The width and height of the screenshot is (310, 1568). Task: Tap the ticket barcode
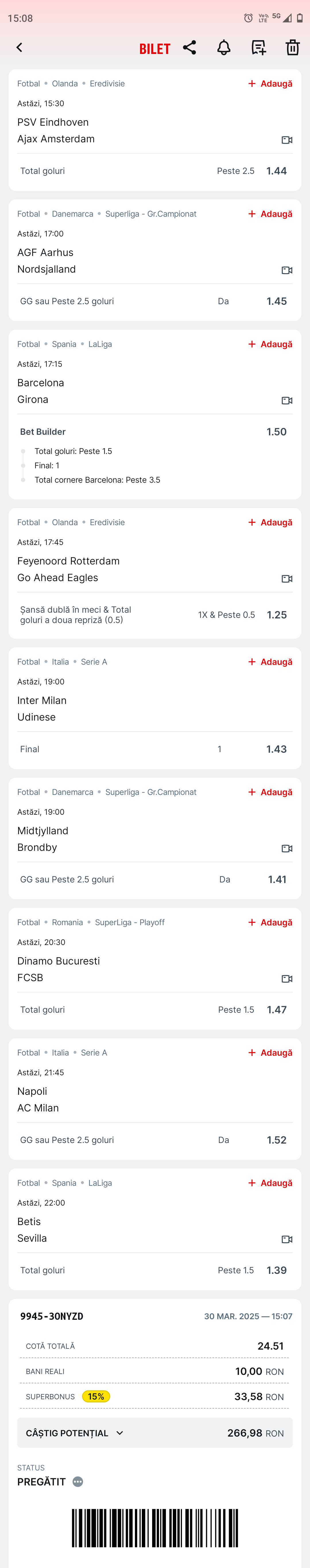[155, 1528]
